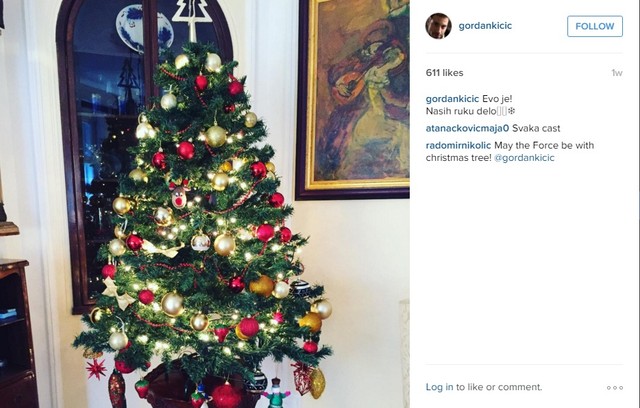This screenshot has width=640, height=408.
Task: Click the Log in link
Action: (x=439, y=387)
